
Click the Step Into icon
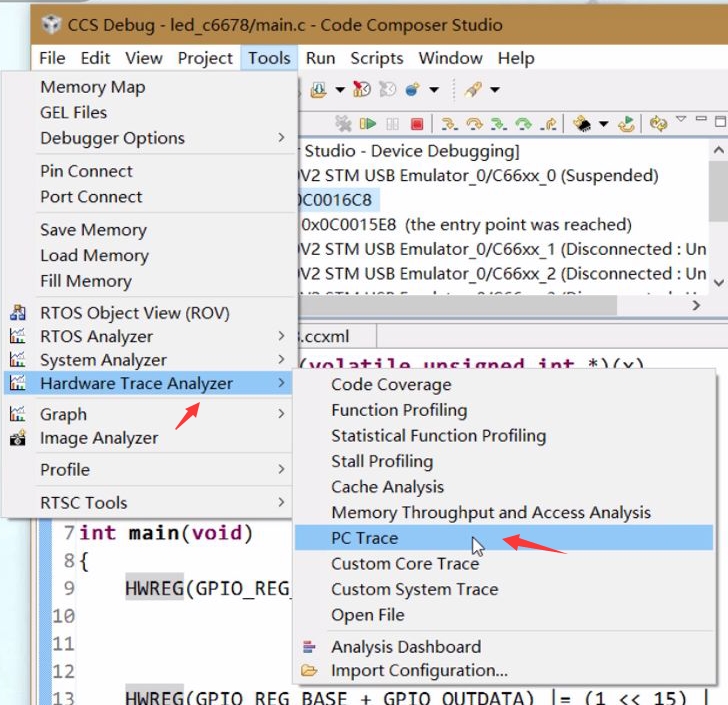[x=449, y=124]
